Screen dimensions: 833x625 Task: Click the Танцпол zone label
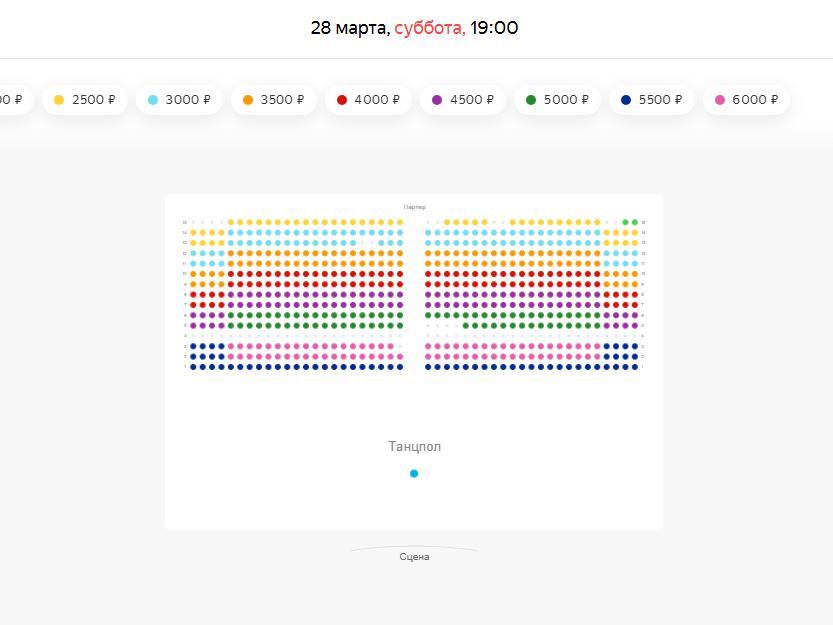tap(414, 447)
